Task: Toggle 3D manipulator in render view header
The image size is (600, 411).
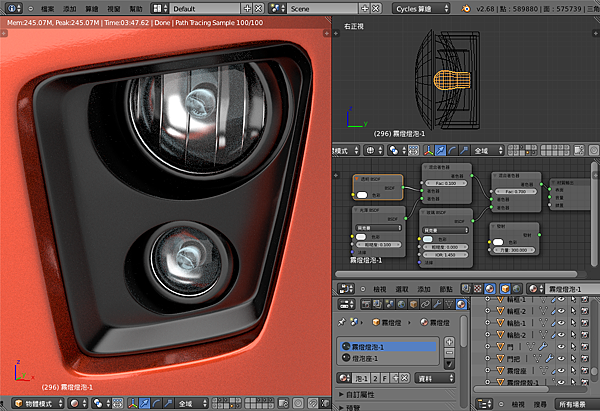Action: coord(133,403)
